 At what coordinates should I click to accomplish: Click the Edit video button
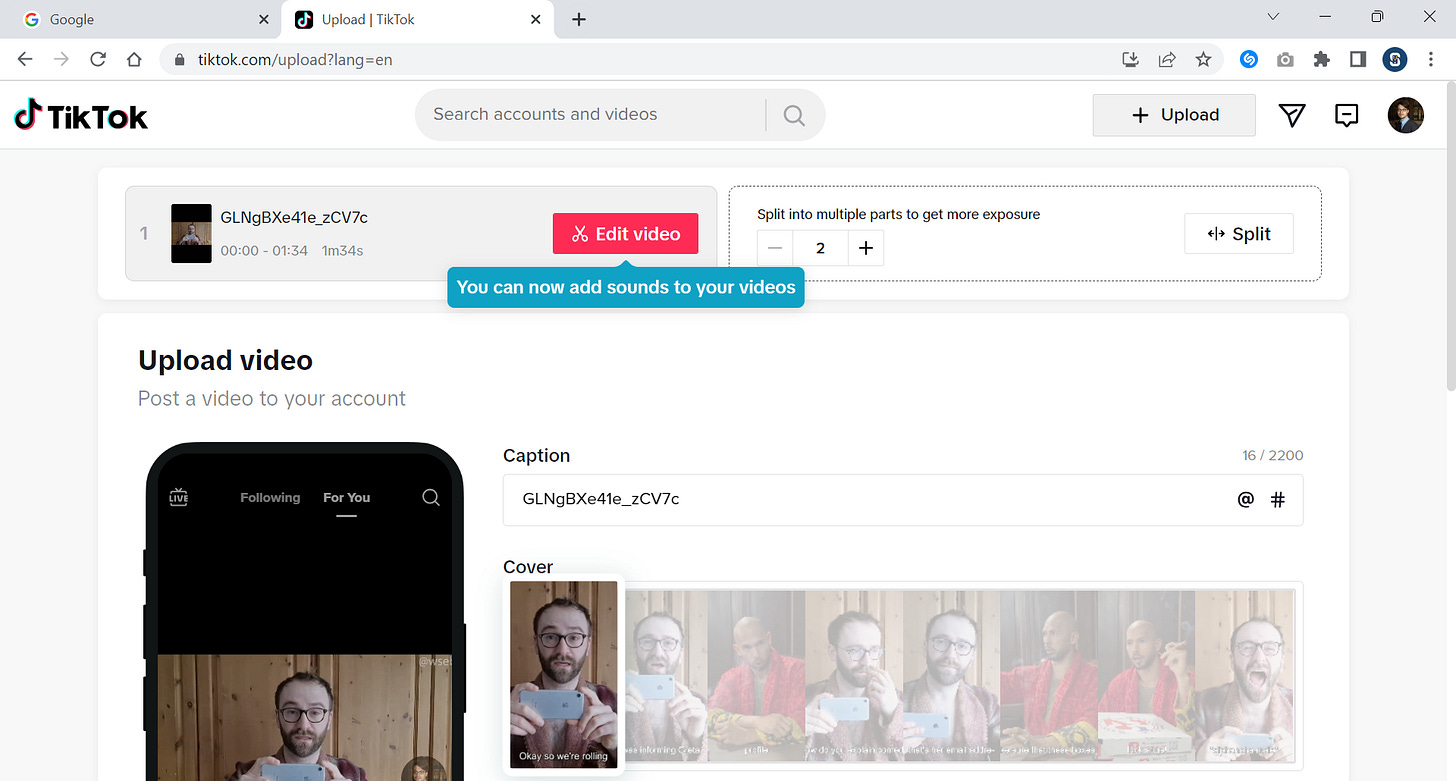(625, 234)
